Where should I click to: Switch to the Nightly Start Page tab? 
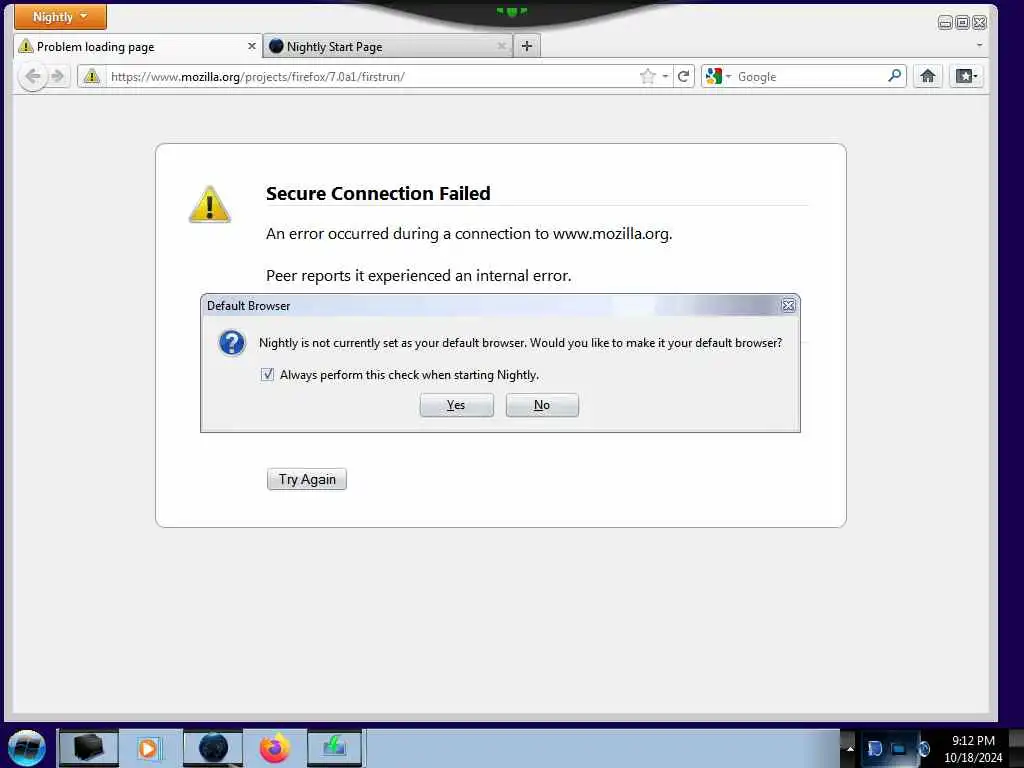tap(388, 46)
